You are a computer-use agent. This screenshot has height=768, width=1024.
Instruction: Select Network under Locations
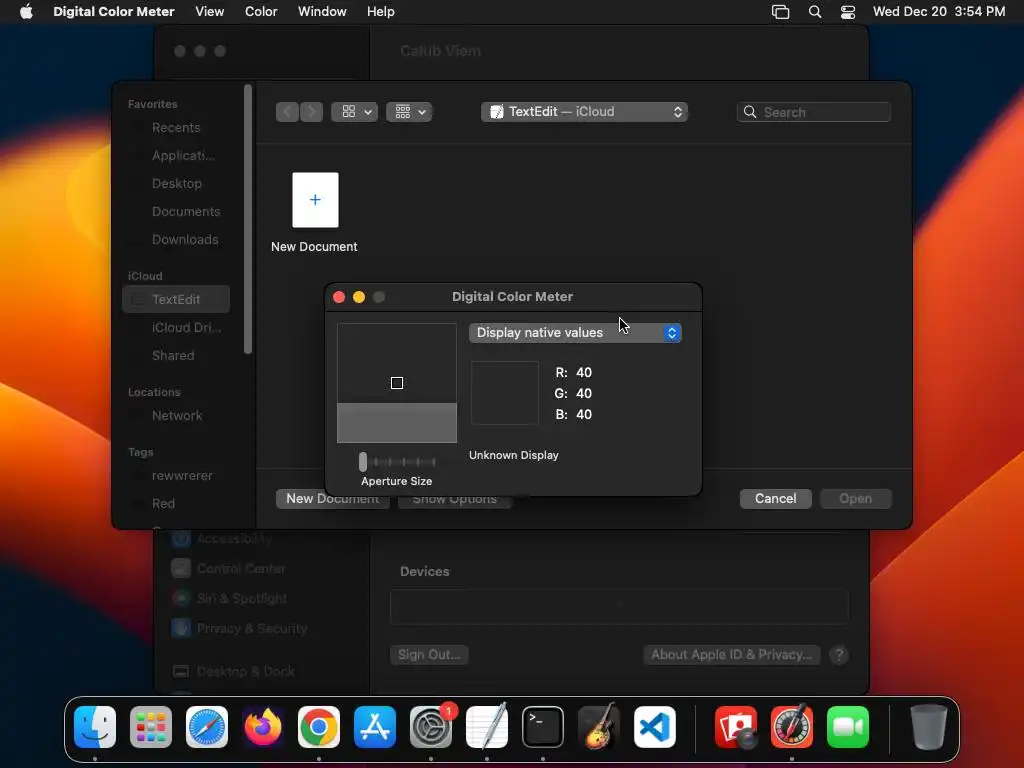click(x=176, y=415)
